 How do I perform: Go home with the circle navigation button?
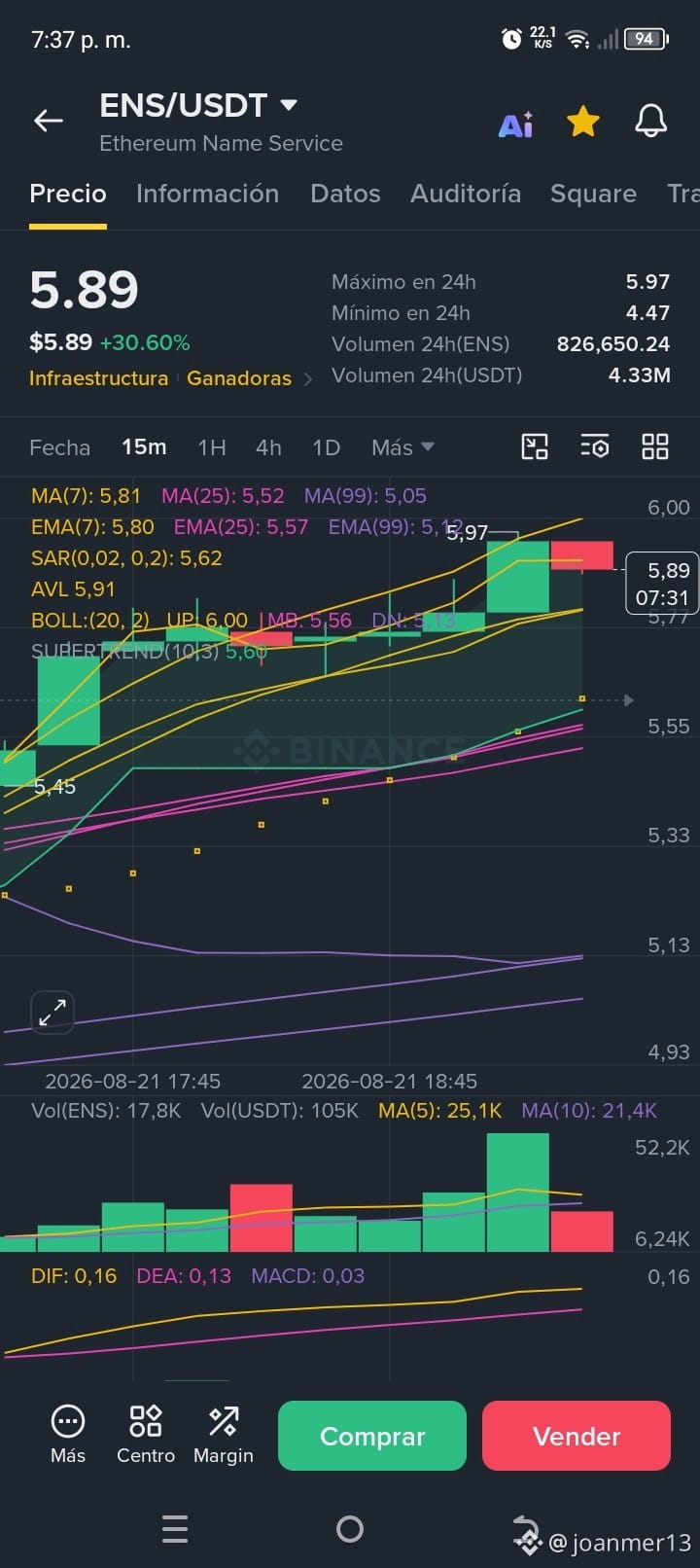click(350, 1529)
